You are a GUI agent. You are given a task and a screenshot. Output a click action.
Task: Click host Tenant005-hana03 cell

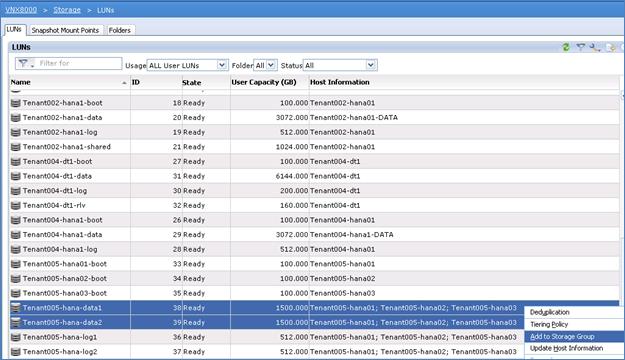click(x=342, y=293)
